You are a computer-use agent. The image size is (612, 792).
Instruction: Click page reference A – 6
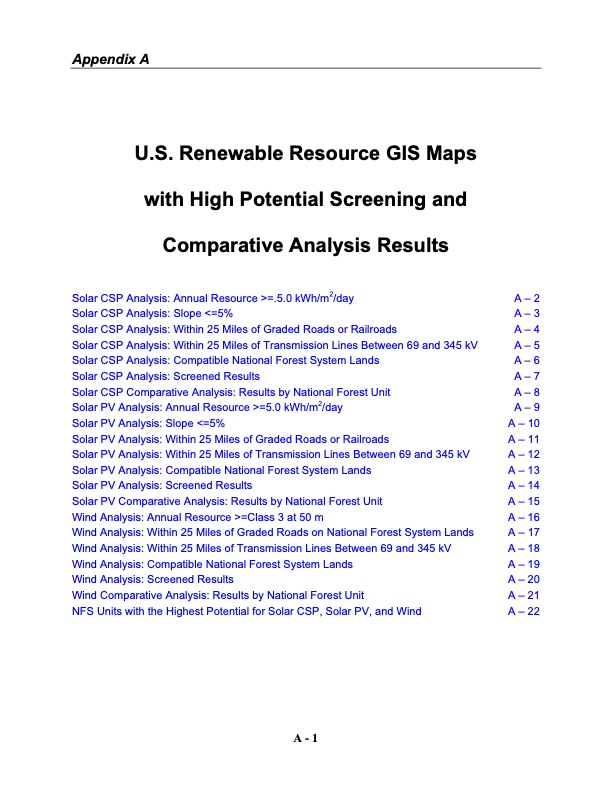[x=527, y=360]
